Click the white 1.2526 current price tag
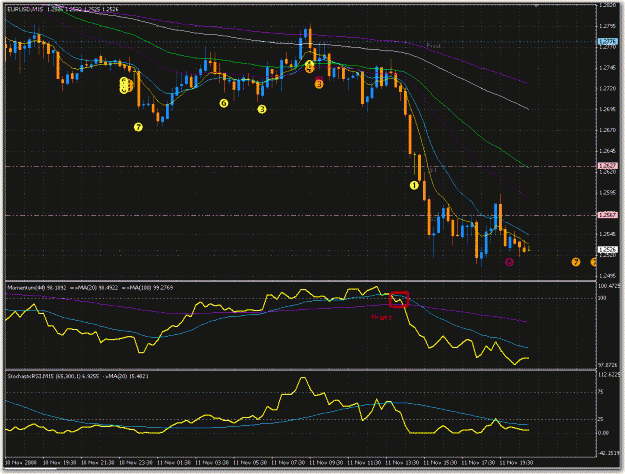 [608, 250]
